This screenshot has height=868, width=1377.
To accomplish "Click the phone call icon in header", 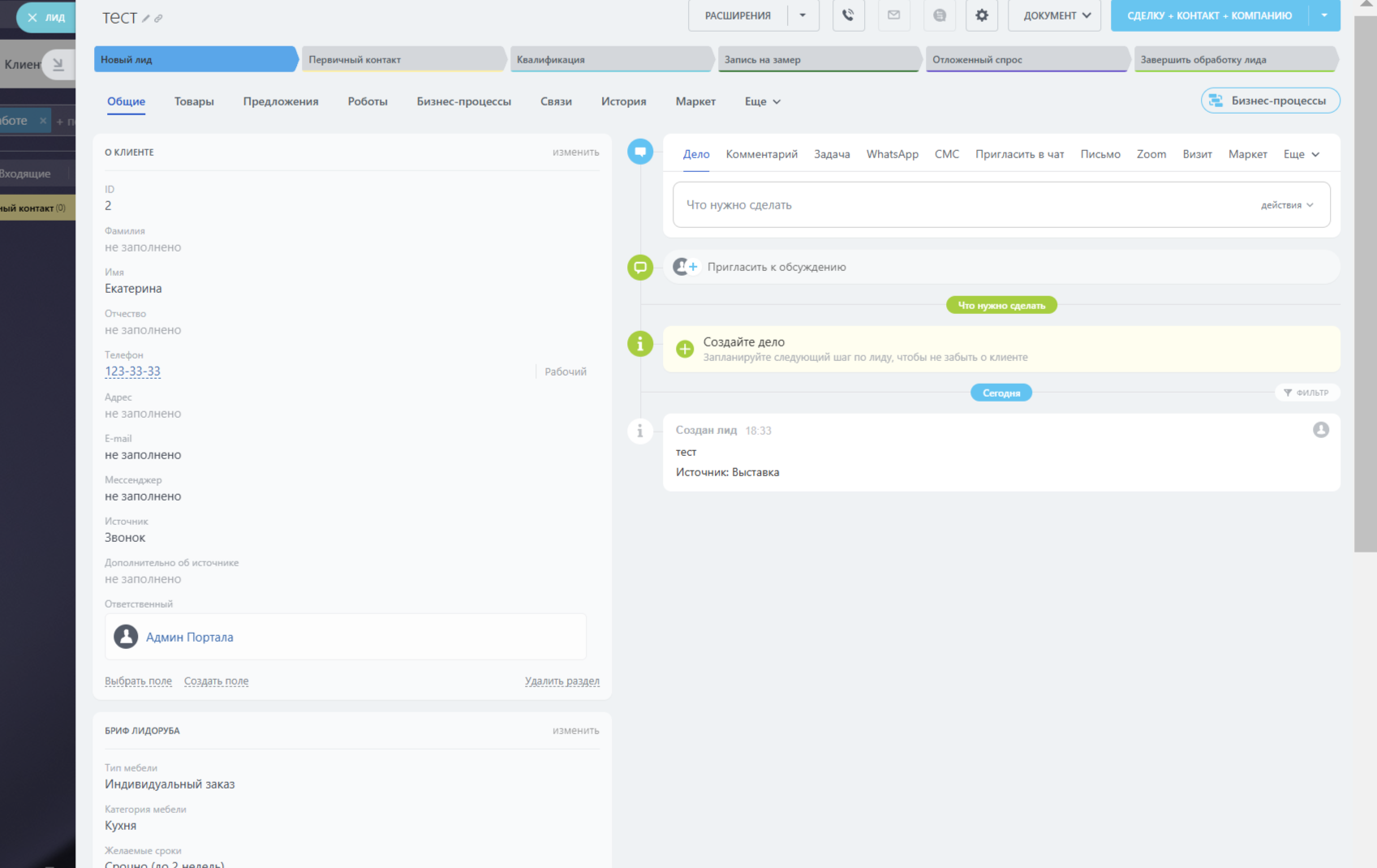I will pyautogui.click(x=848, y=15).
